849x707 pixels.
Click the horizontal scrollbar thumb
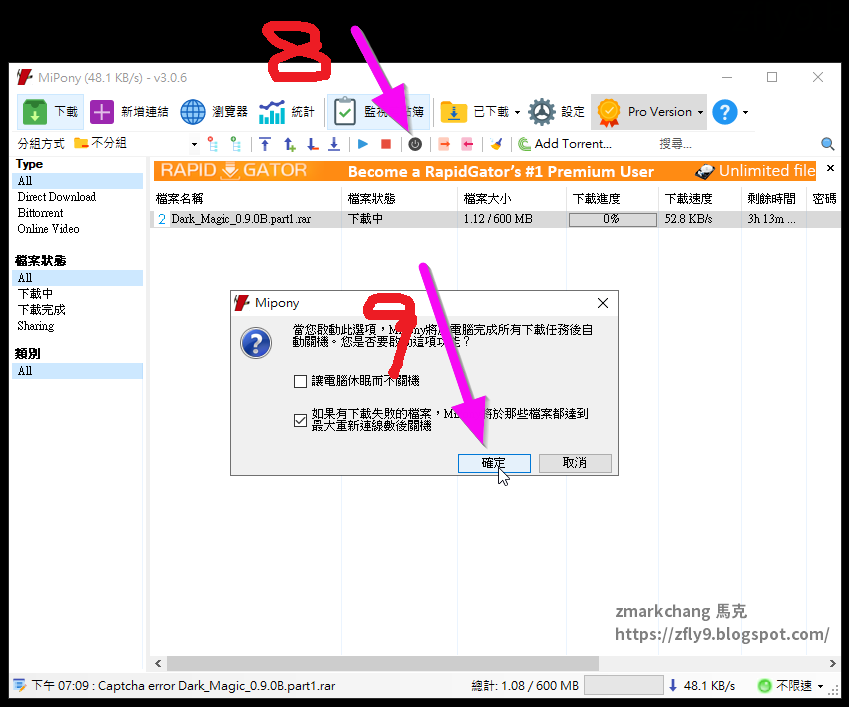click(x=383, y=663)
